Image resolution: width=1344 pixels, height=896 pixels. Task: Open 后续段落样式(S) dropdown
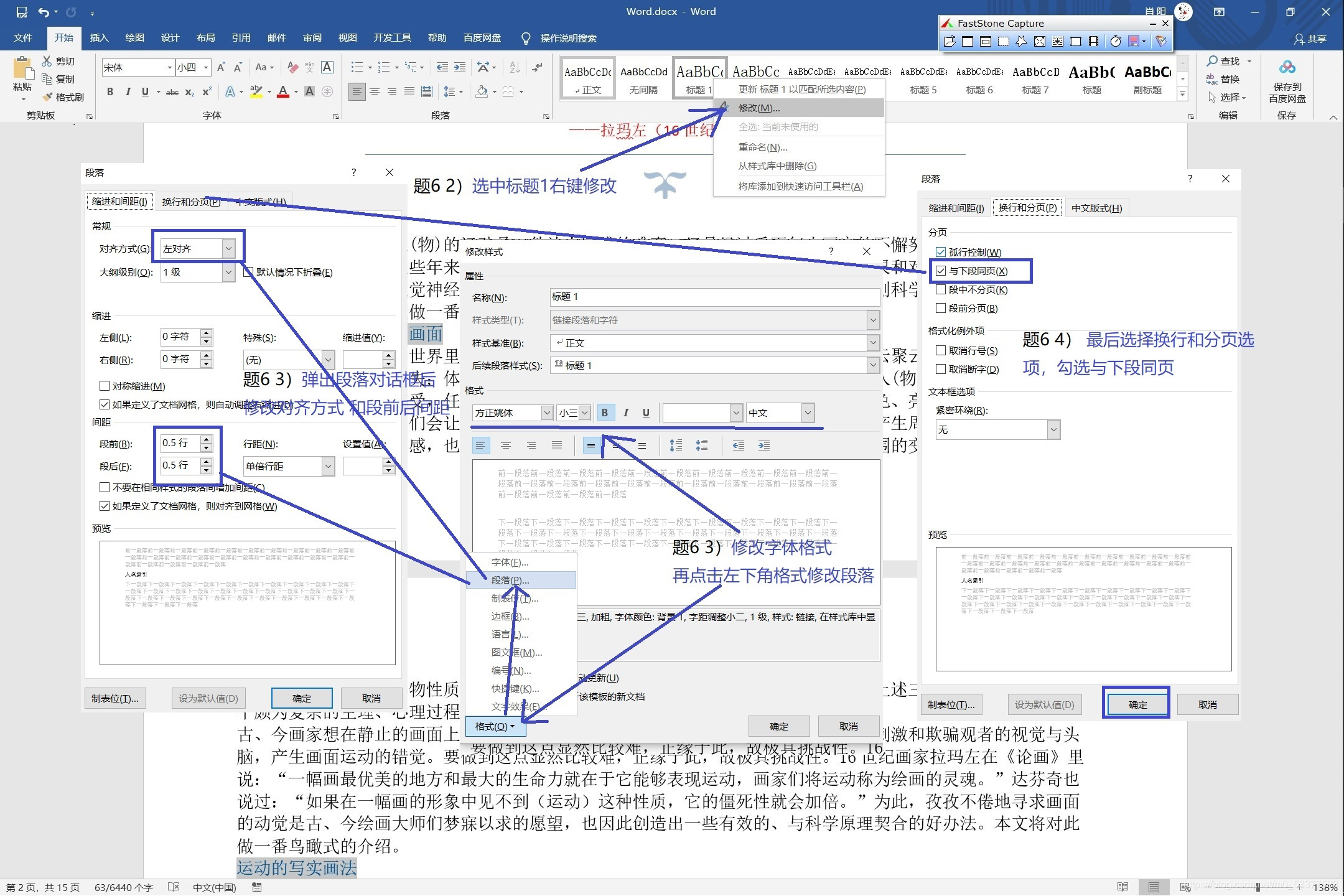tap(714, 365)
